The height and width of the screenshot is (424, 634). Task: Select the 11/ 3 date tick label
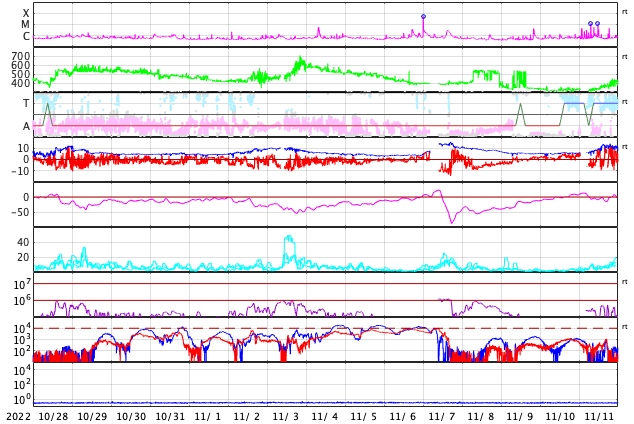286,417
